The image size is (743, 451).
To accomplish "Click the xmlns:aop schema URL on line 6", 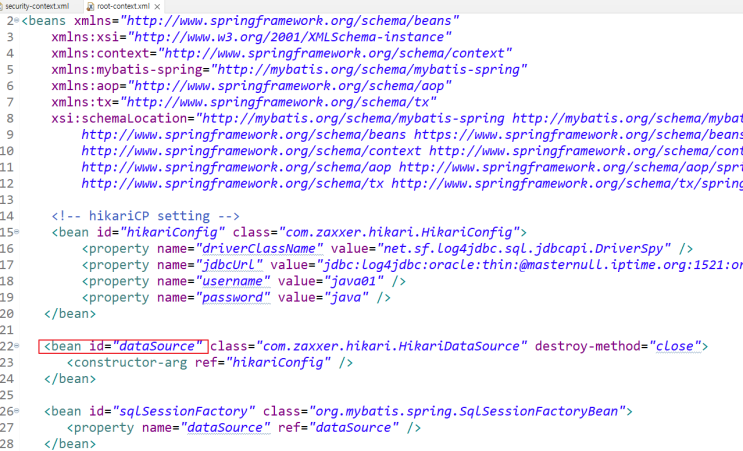I will 290,86.
